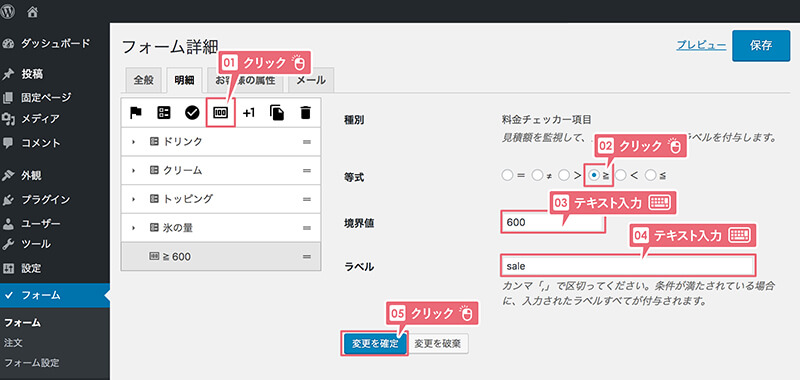Click the duplicate copy icon
The width and height of the screenshot is (800, 380).
pos(277,113)
